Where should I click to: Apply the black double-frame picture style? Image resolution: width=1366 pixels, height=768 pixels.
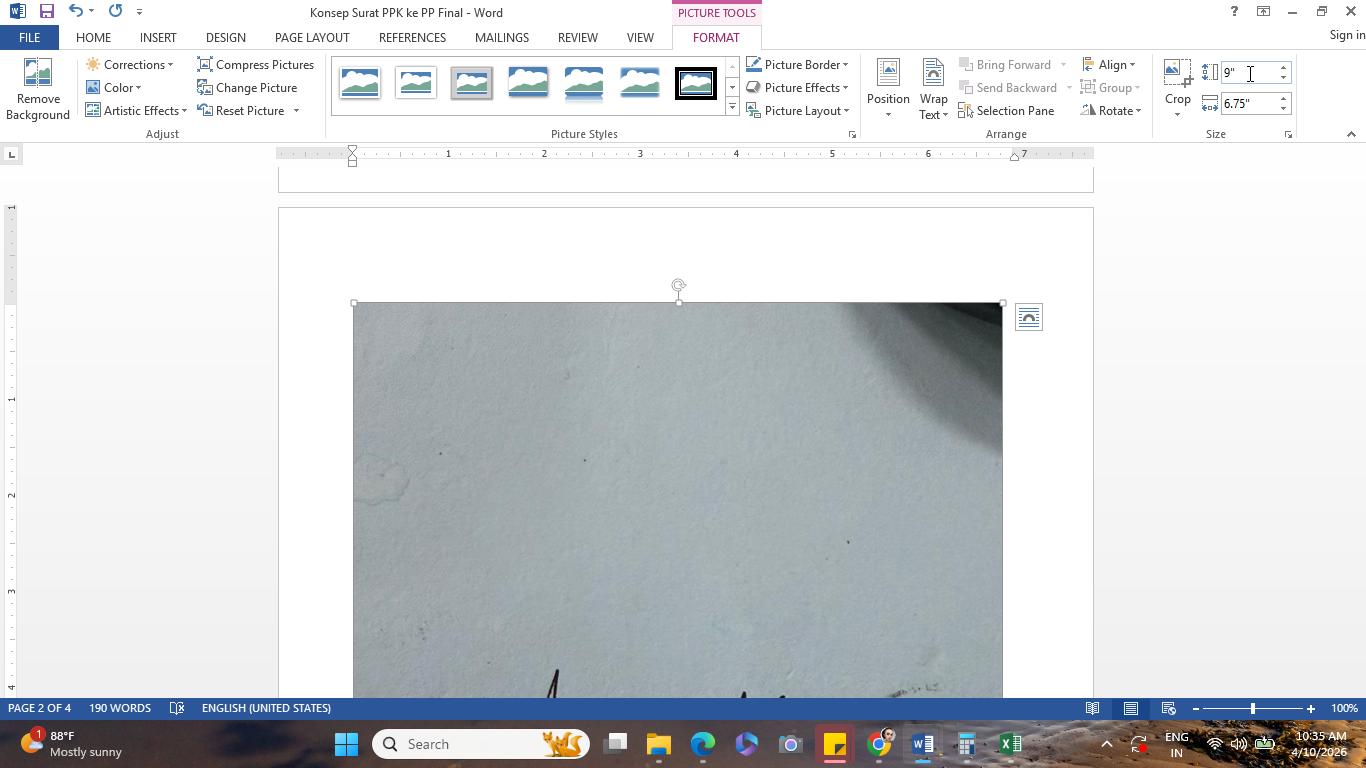[696, 83]
